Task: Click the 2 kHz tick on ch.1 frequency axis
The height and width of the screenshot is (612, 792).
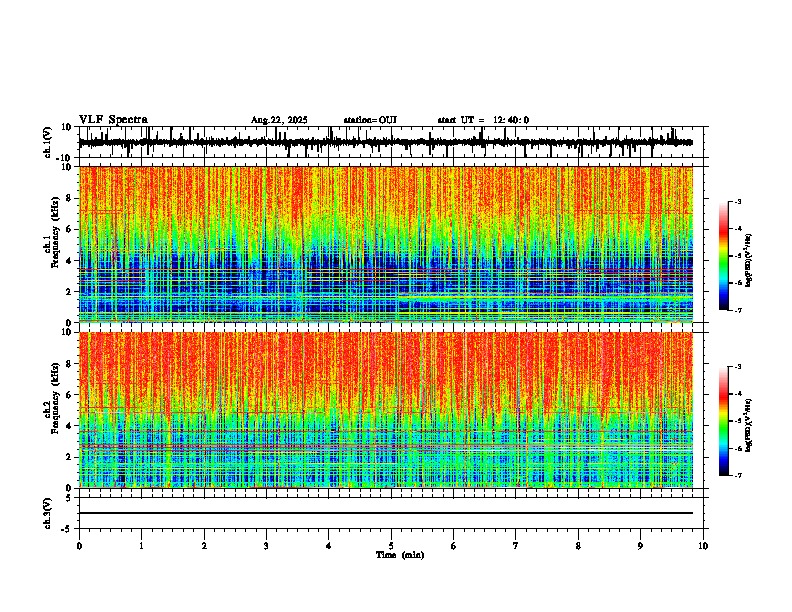Action: (x=70, y=291)
